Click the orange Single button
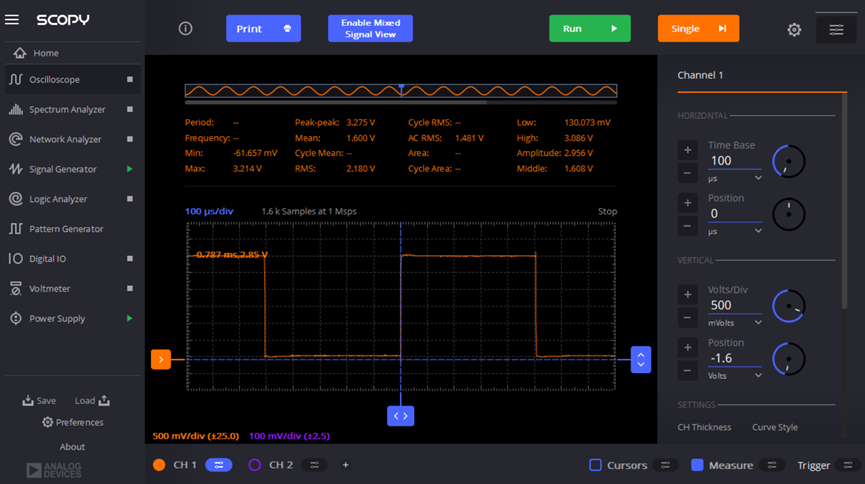The height and width of the screenshot is (484, 865). coord(698,29)
